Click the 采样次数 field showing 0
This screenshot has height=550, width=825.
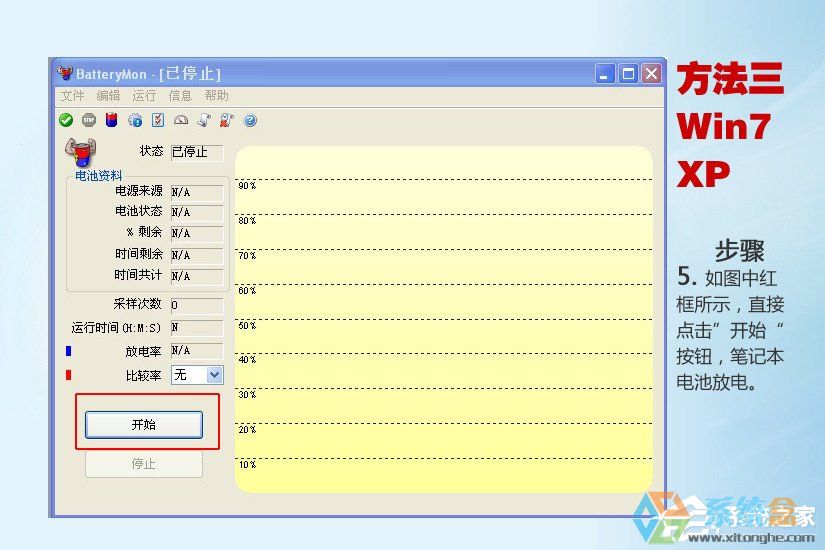(197, 305)
